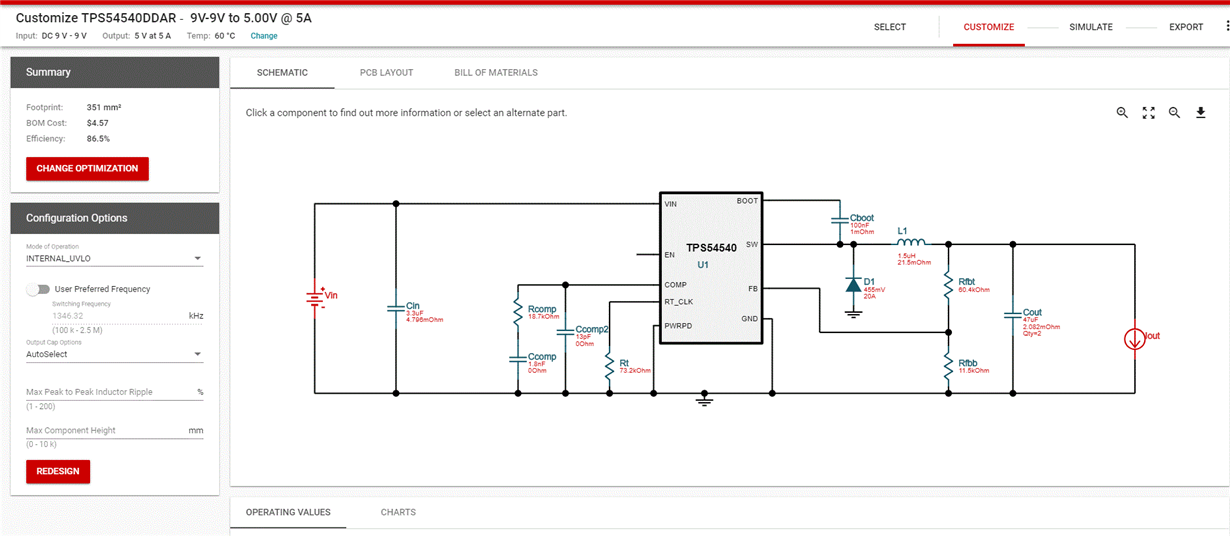Viewport: 1230px width, 536px height.
Task: Select the Cin input capacitor
Action: [x=396, y=309]
